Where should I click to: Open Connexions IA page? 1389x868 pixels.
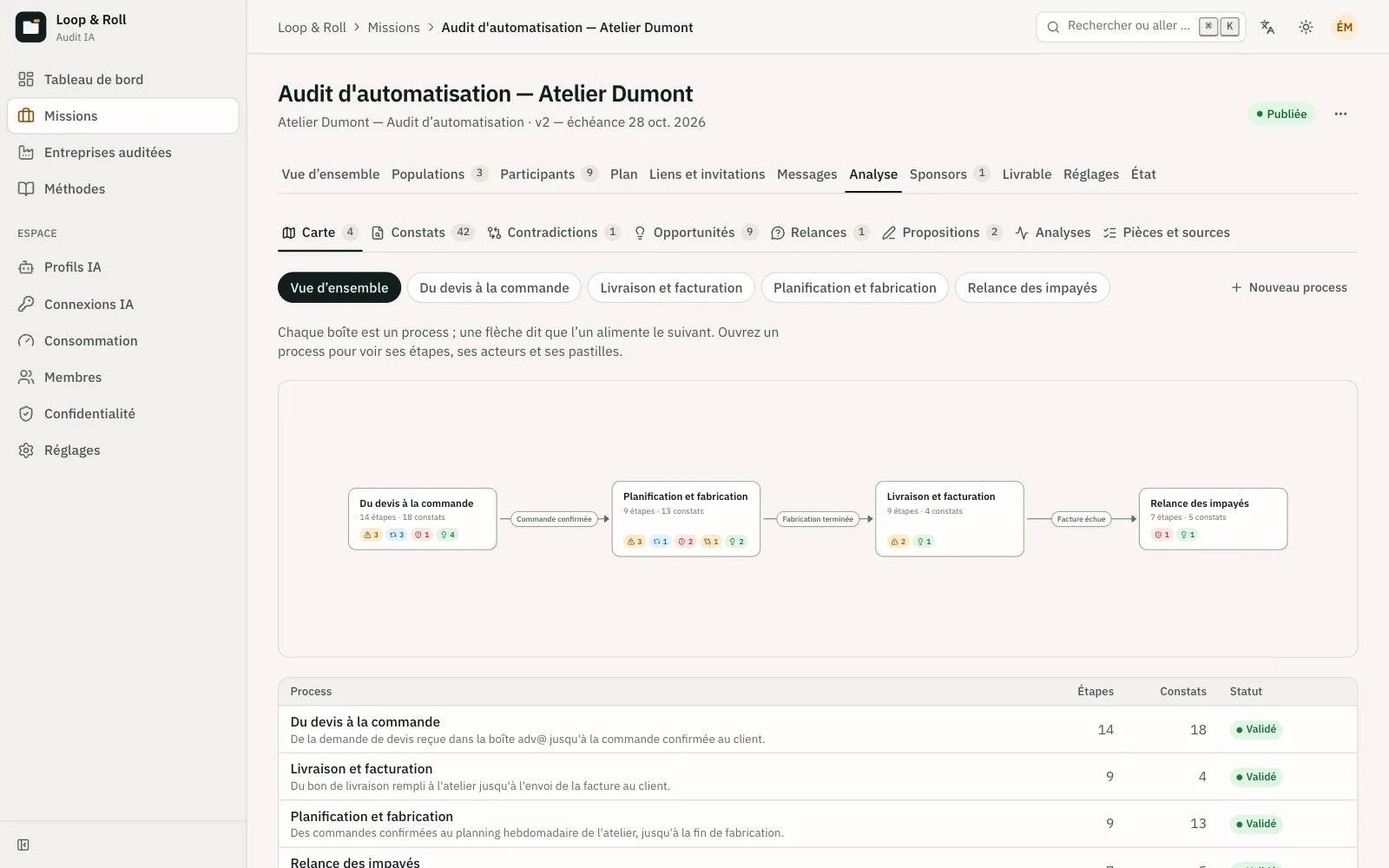[x=122, y=304]
